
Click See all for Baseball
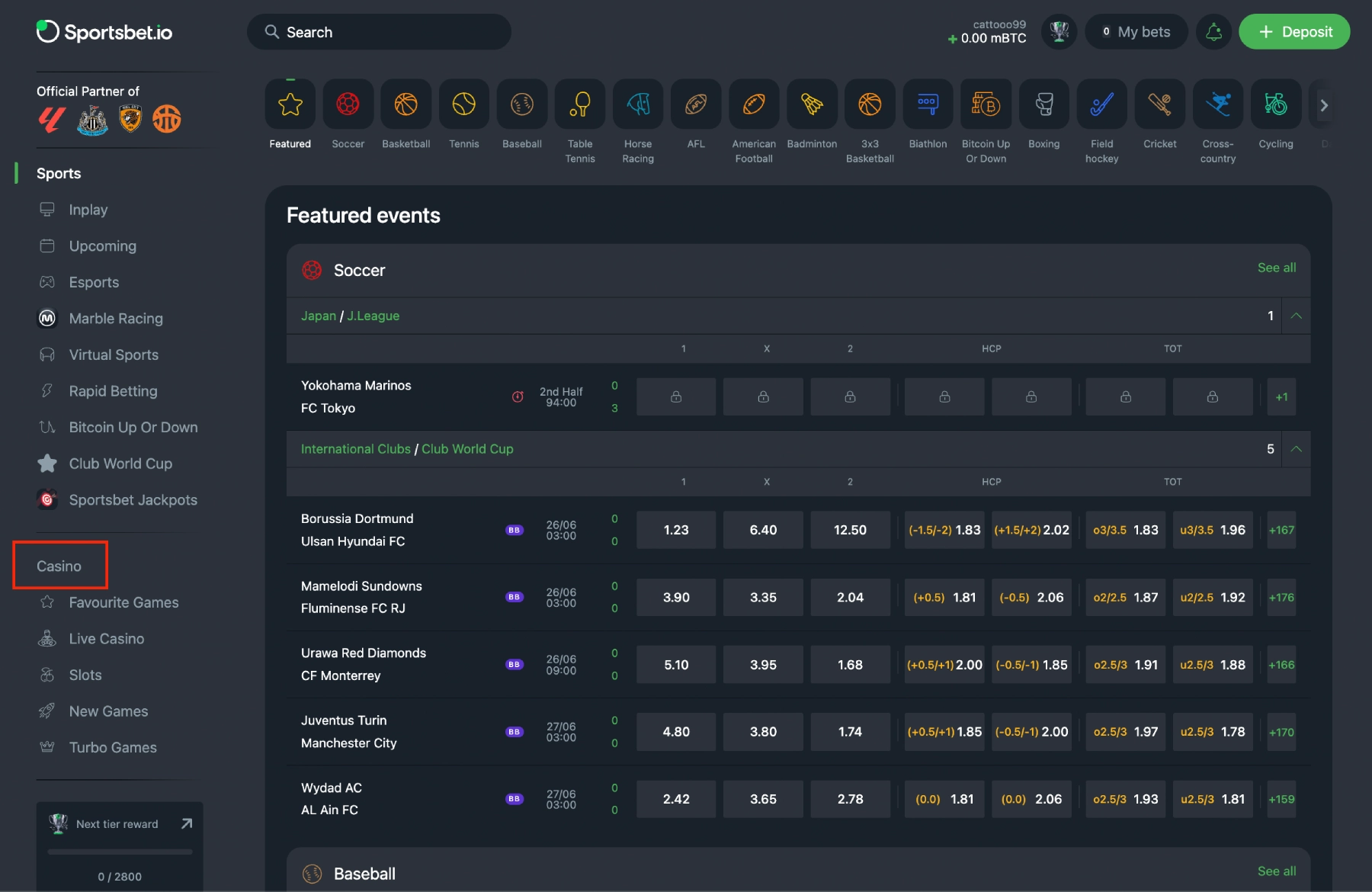point(1277,871)
